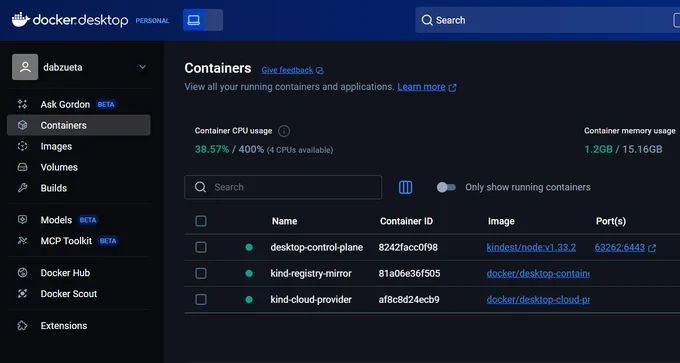Click the 1.2GB memory usage value

coord(598,150)
